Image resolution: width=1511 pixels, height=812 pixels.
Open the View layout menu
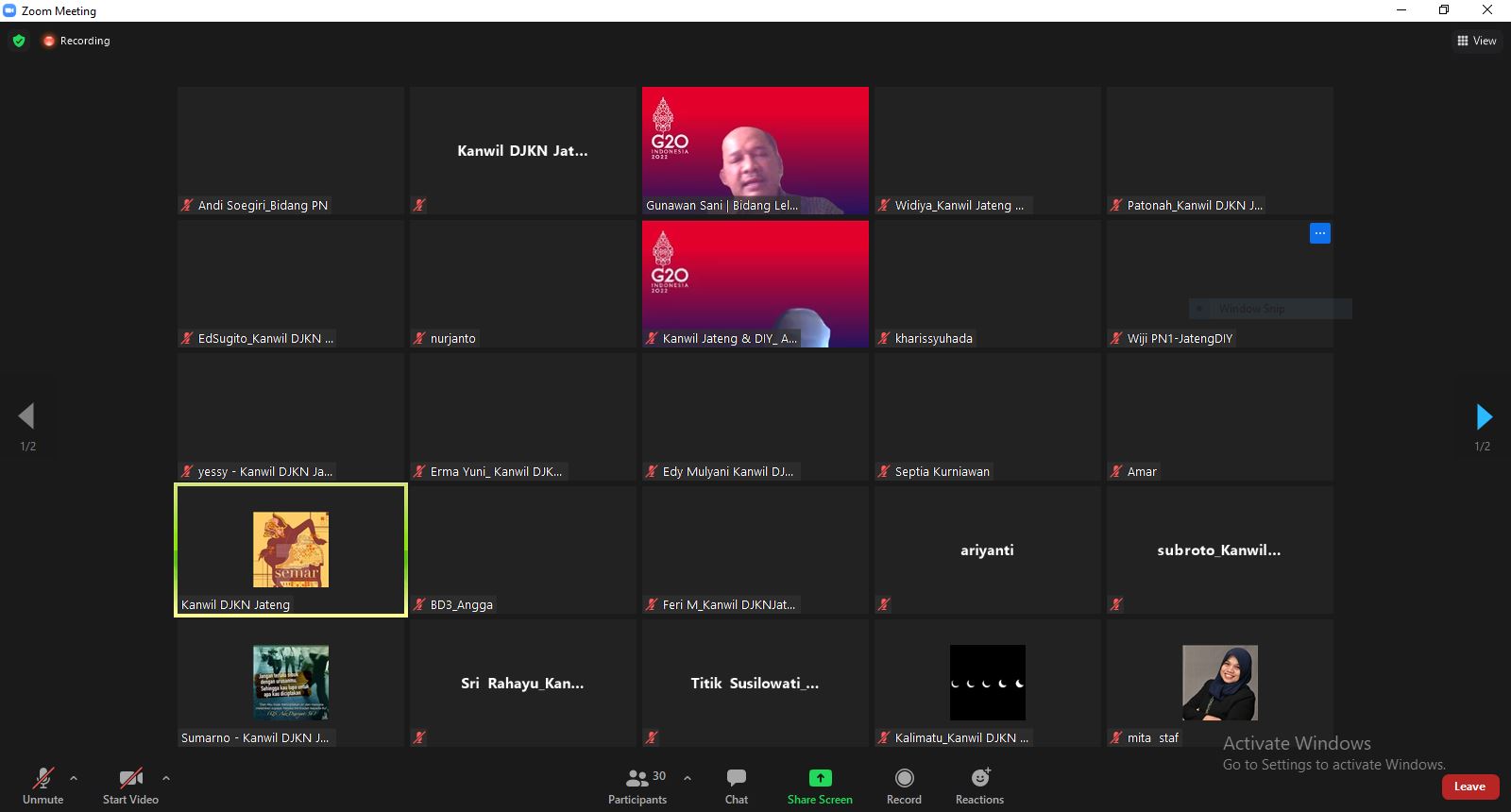(x=1476, y=41)
